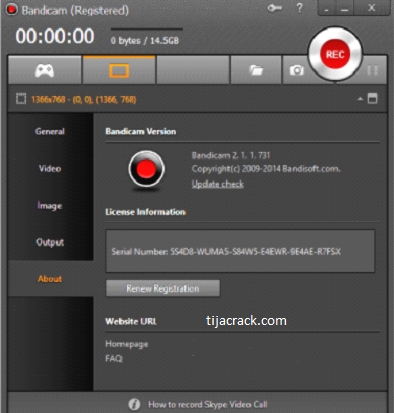Go to the Output tab
Screen dimensions: 394x413
click(50, 242)
